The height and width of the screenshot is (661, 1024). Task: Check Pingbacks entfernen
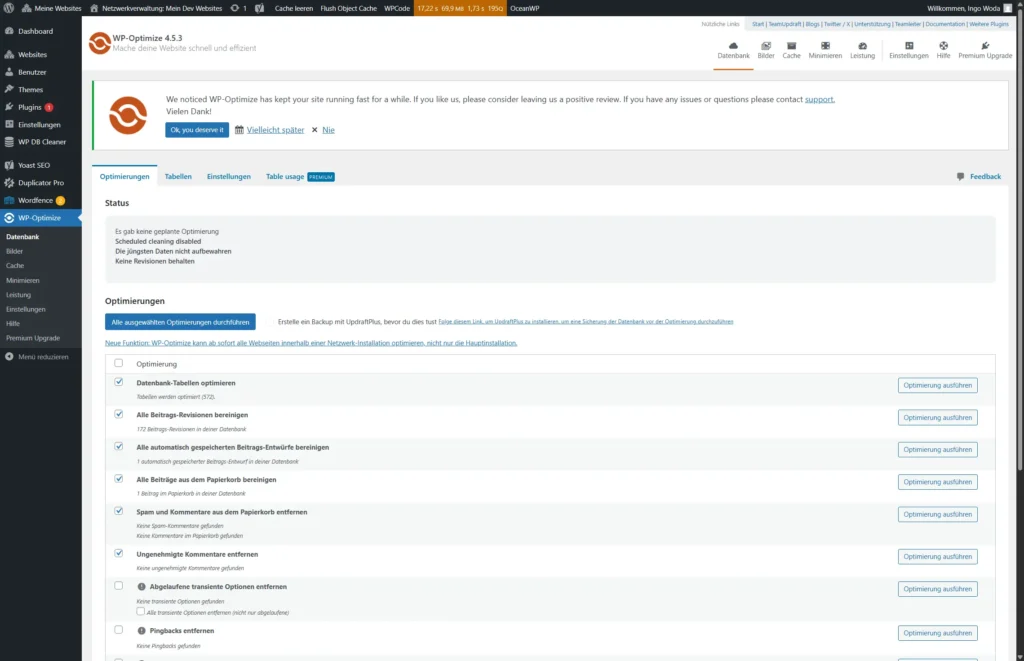118,630
